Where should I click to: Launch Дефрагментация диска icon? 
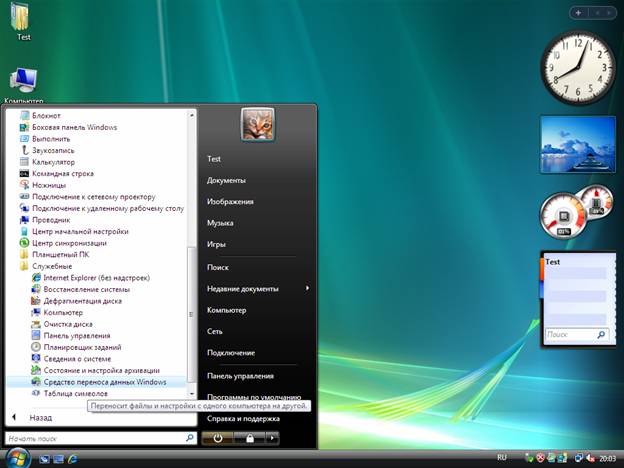(x=36, y=300)
